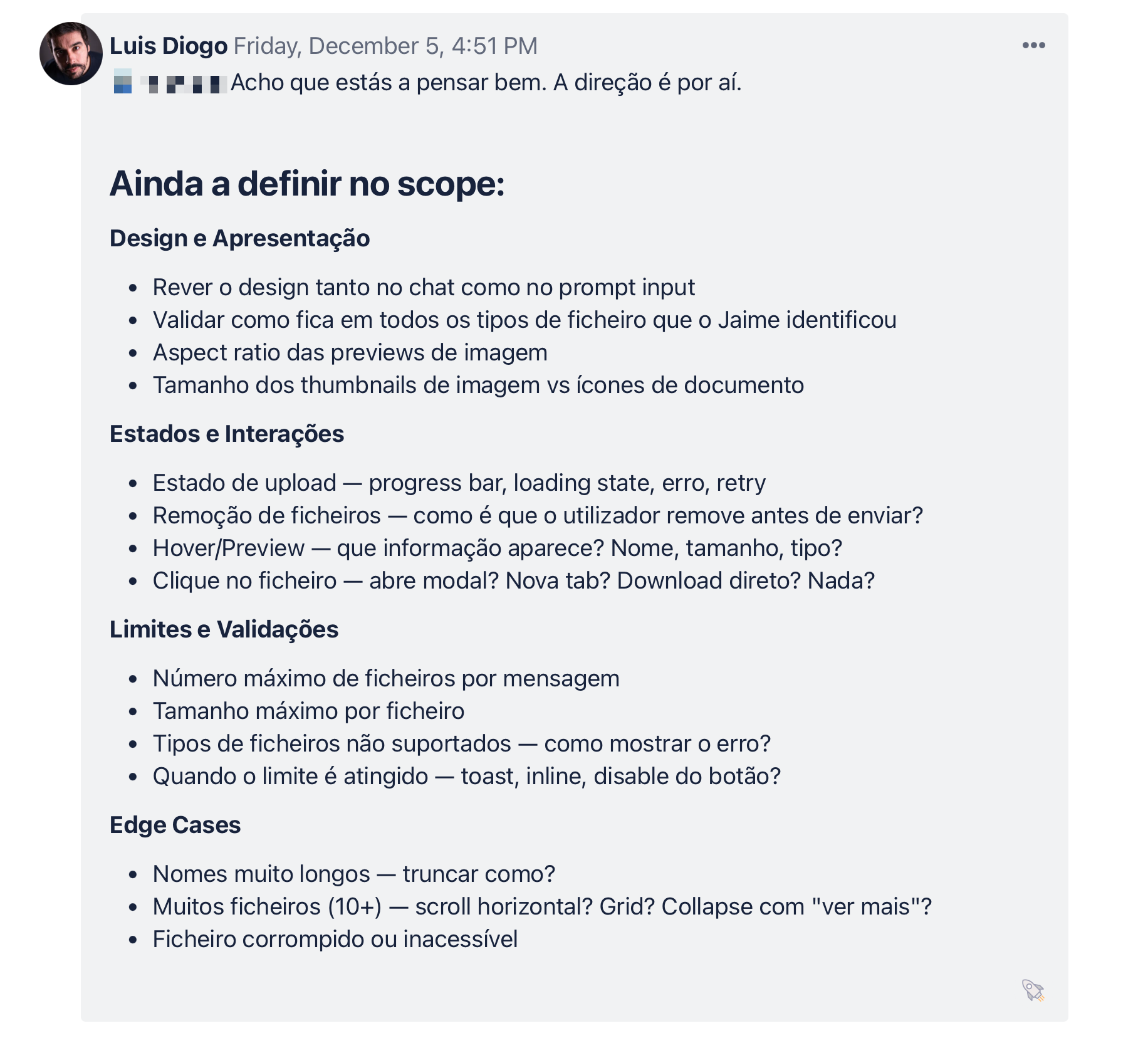Click the Estado de upload bullet
The height and width of the screenshot is (1038, 1148).
coord(459,483)
